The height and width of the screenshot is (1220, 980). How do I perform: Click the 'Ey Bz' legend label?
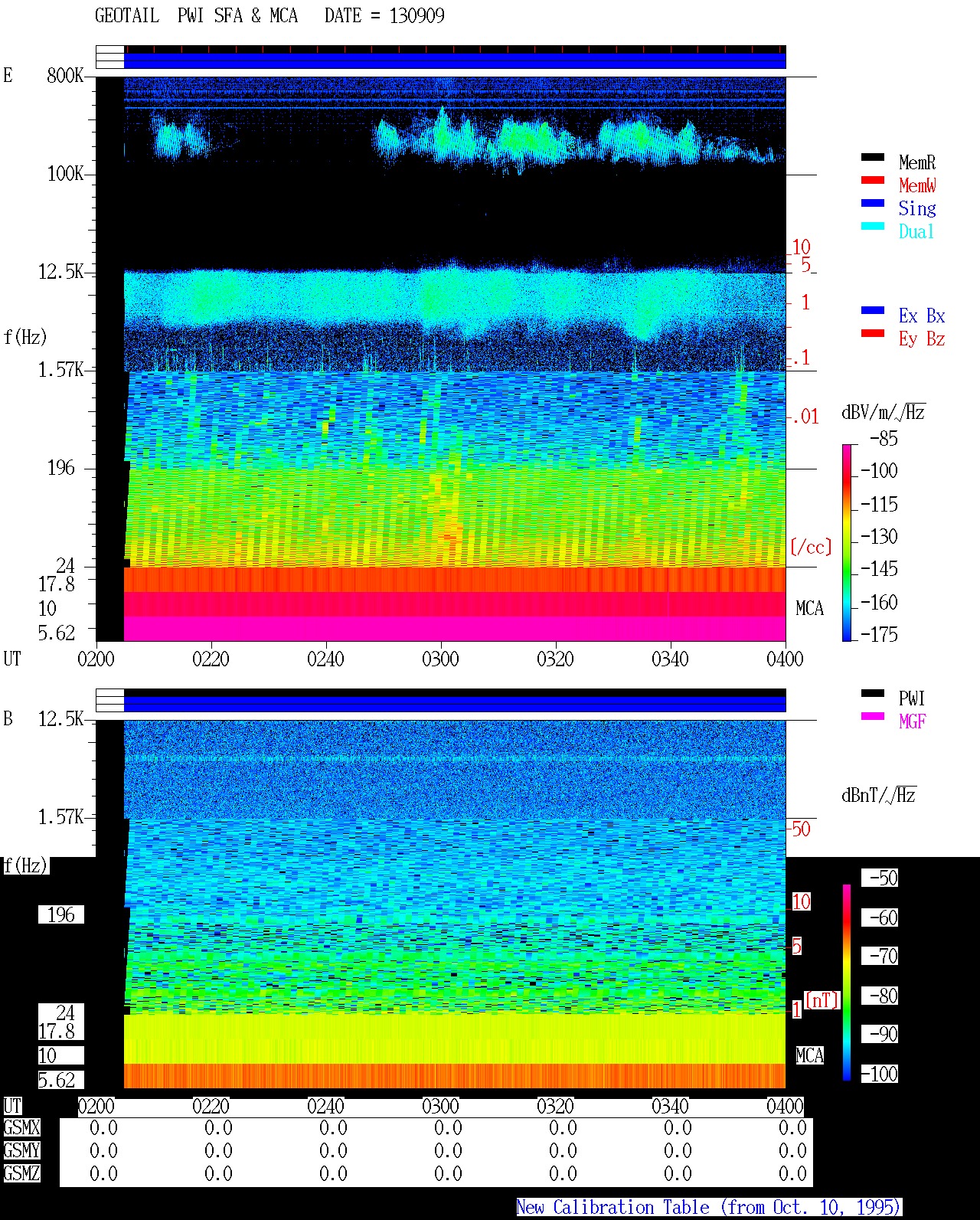922,339
